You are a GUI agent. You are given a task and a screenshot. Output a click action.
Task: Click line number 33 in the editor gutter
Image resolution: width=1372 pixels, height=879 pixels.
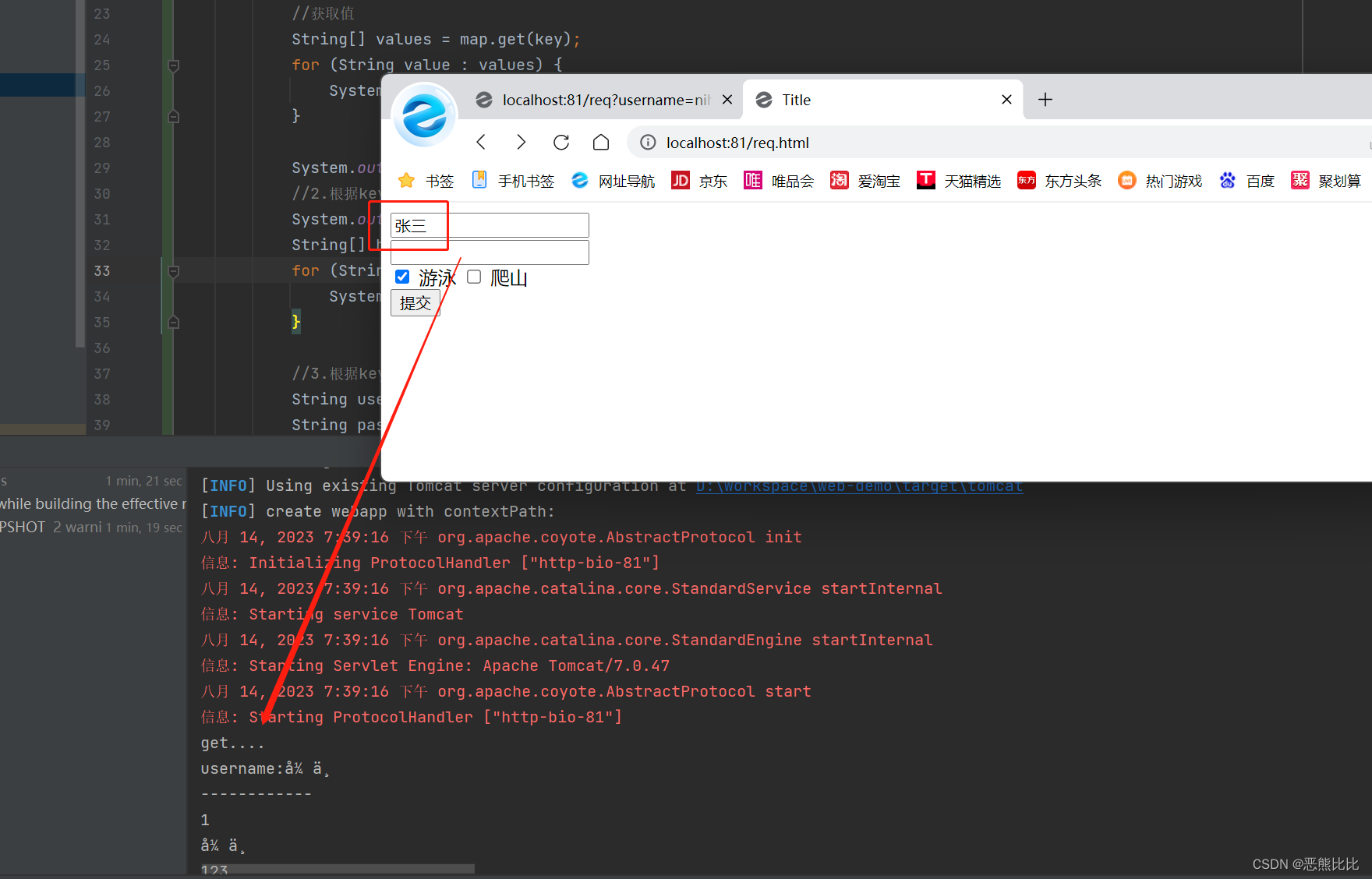(102, 270)
